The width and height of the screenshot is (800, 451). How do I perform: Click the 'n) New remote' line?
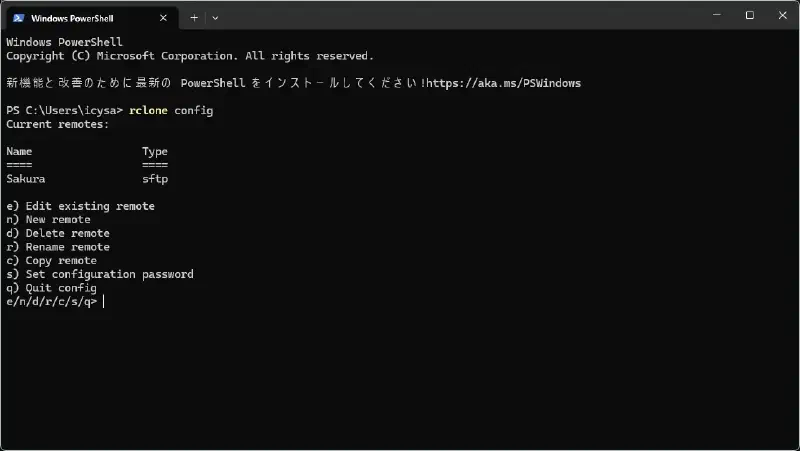coord(48,219)
